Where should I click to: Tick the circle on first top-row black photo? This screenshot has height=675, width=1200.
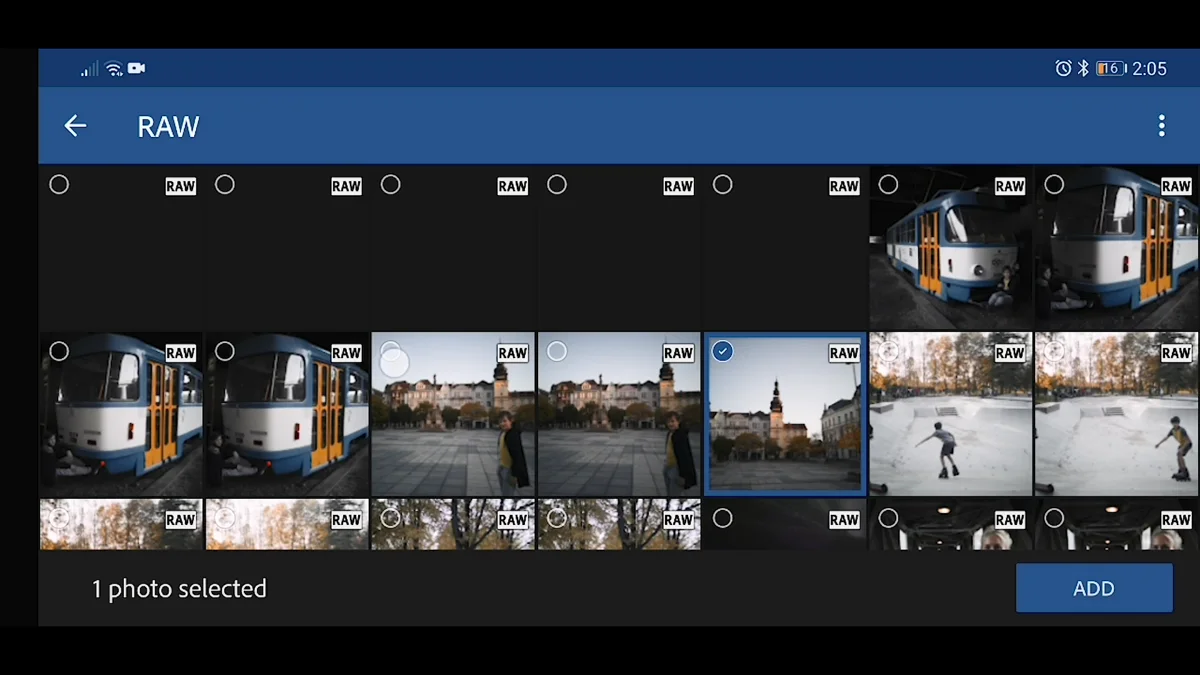click(x=59, y=184)
